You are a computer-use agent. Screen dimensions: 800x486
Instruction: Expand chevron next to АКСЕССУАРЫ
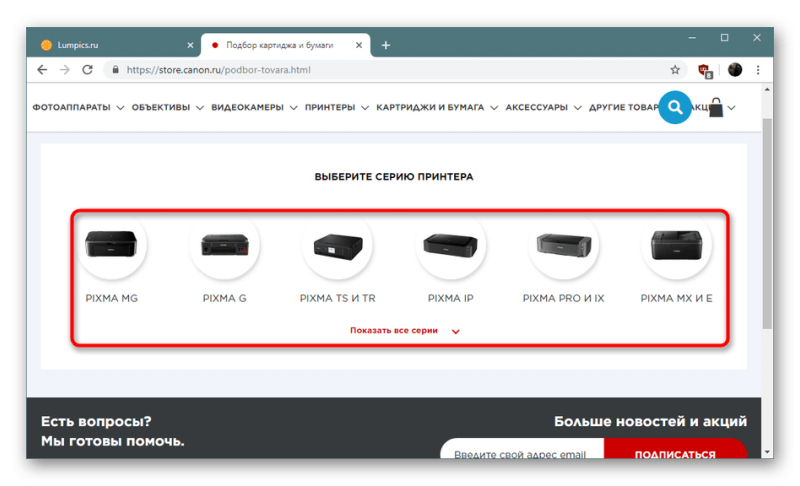click(578, 108)
